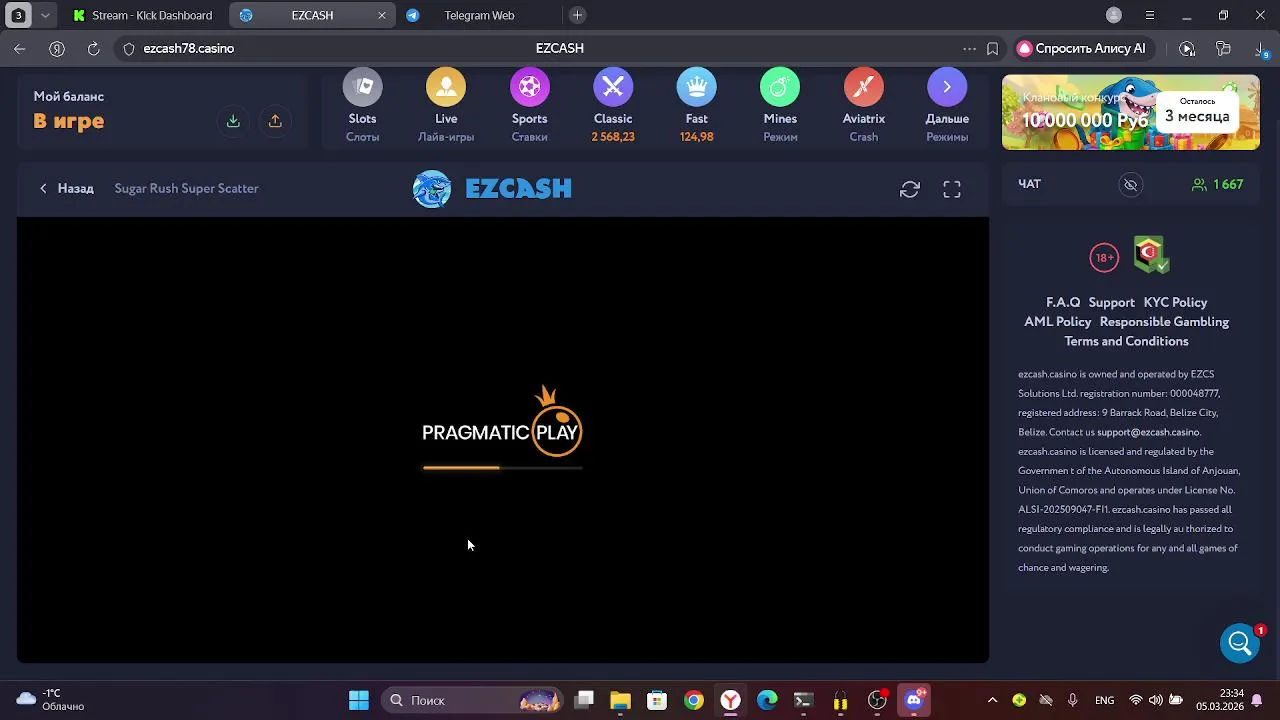
Task: Open the Fast games crown icon
Action: tap(697, 88)
